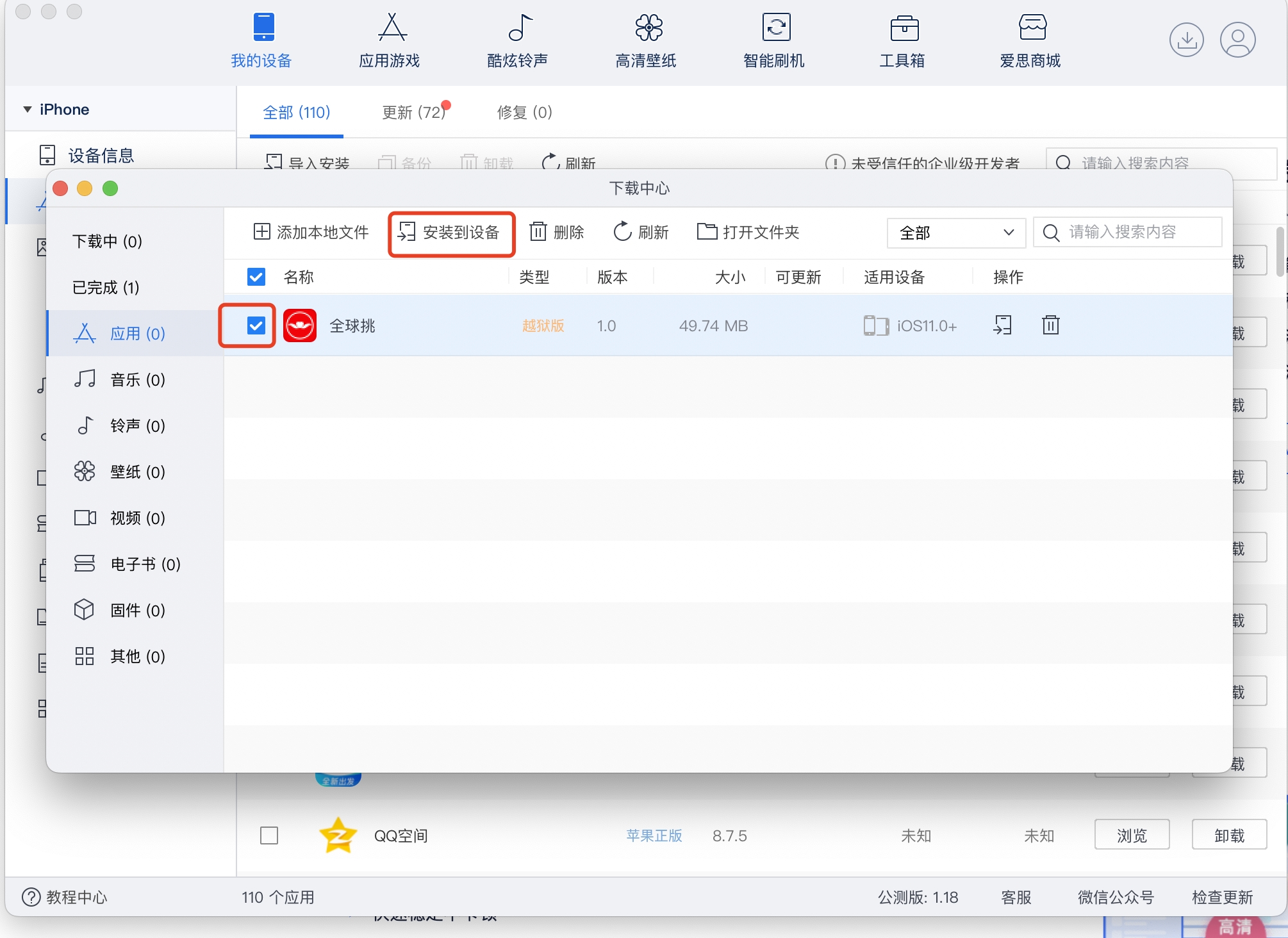Open user account profile icon
1288x938 pixels.
1237,40
